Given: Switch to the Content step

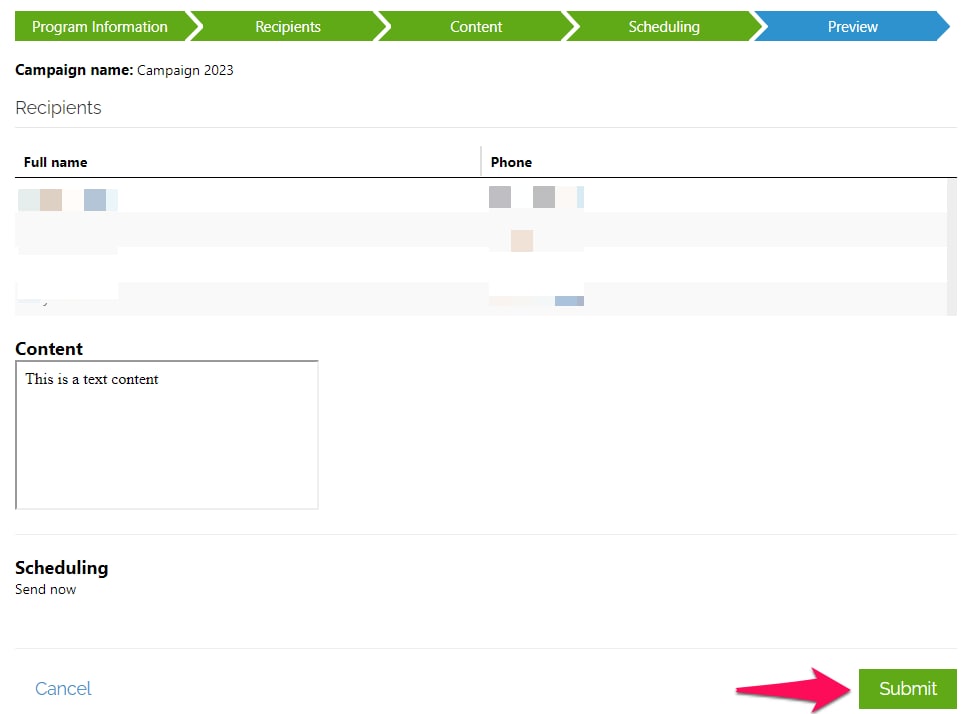Looking at the screenshot, I should pos(476,26).
